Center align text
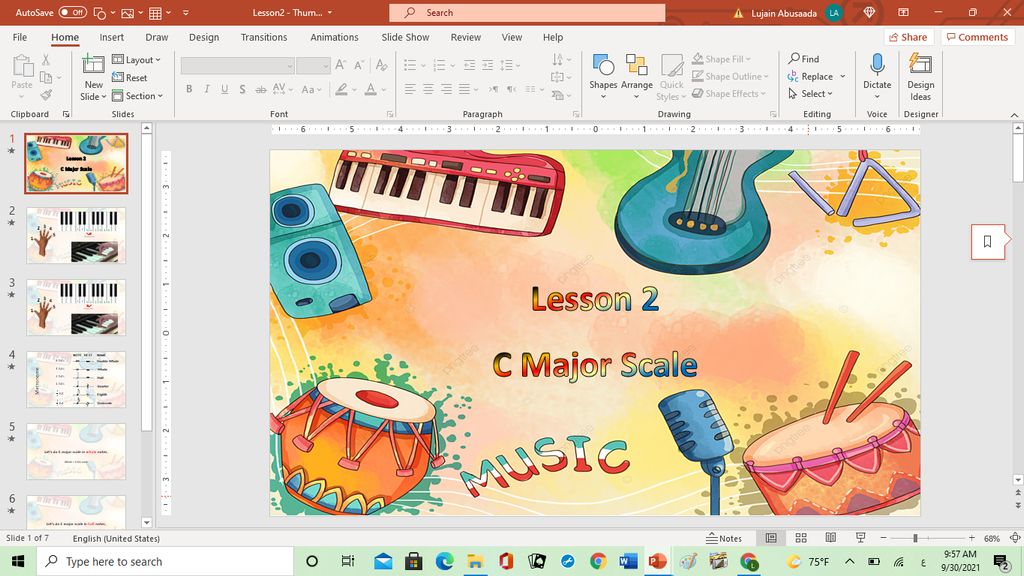The image size is (1024, 576). 428,89
